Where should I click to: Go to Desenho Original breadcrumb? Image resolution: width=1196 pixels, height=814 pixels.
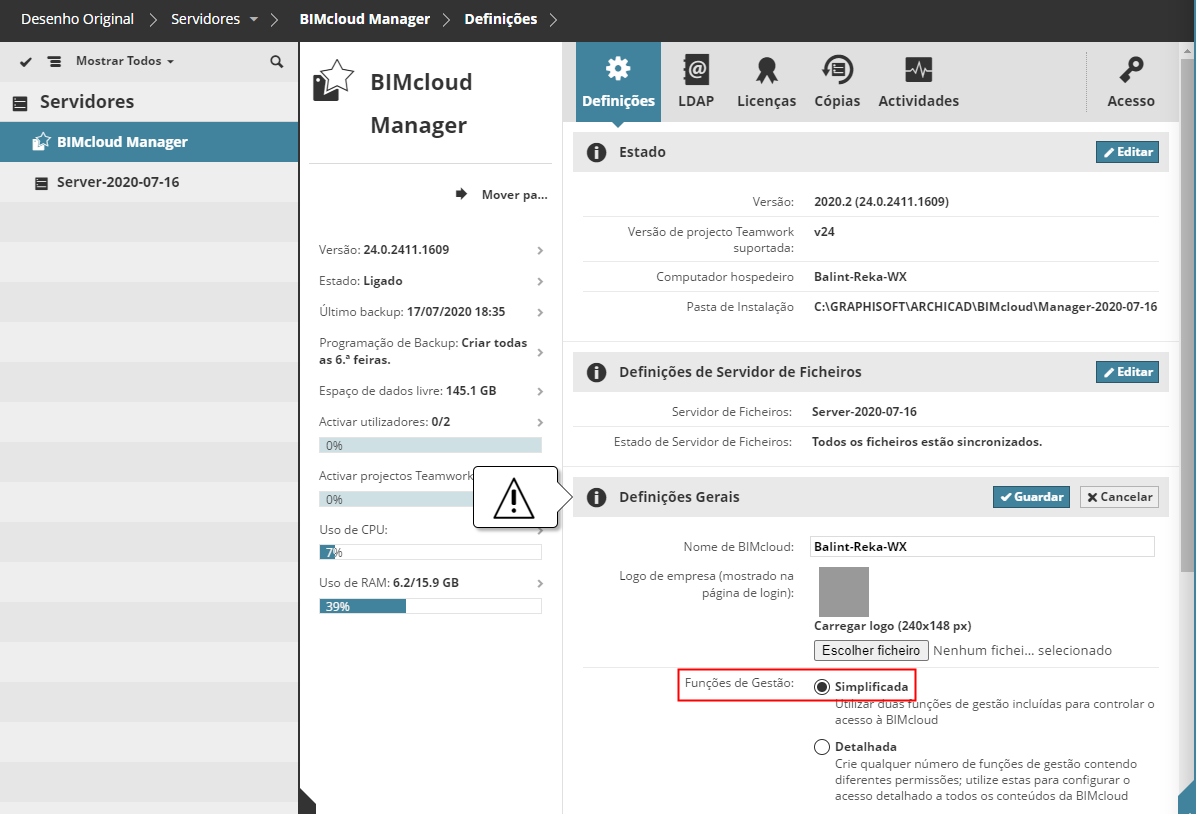pyautogui.click(x=77, y=19)
